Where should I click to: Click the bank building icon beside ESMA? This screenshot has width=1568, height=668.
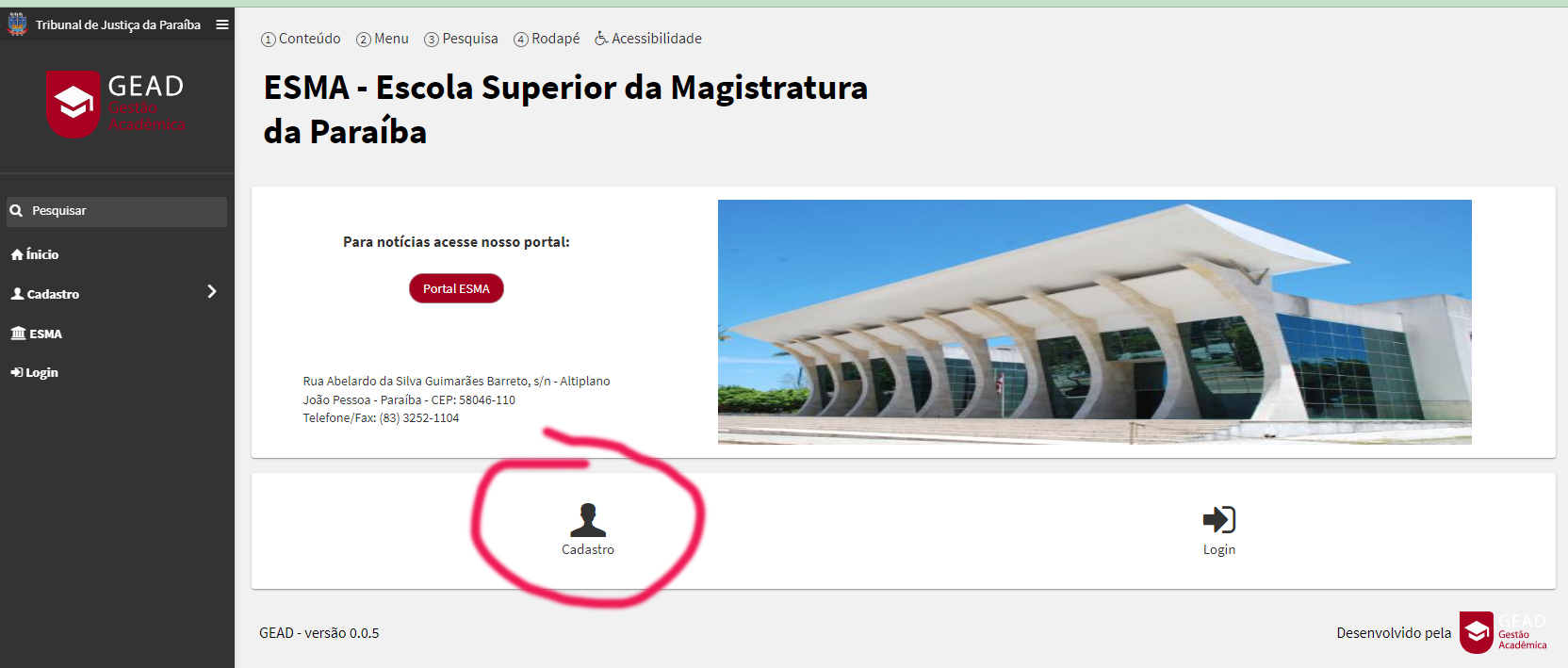pyautogui.click(x=18, y=333)
